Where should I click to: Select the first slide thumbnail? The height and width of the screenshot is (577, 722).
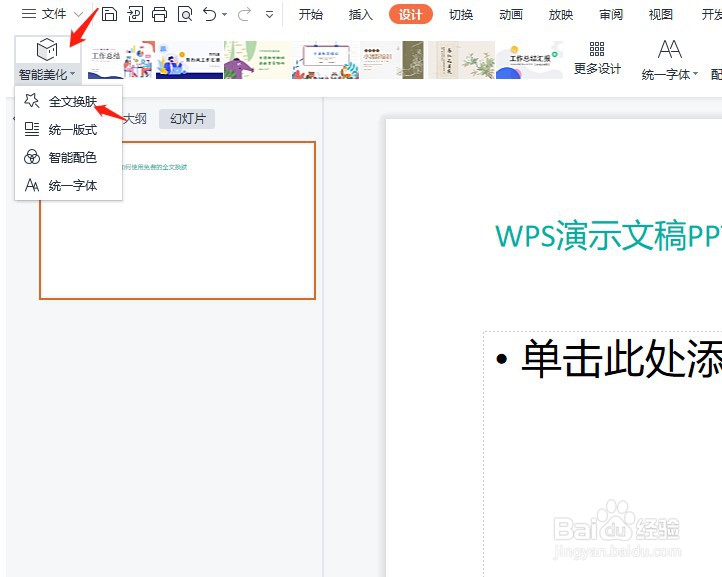tap(177, 220)
